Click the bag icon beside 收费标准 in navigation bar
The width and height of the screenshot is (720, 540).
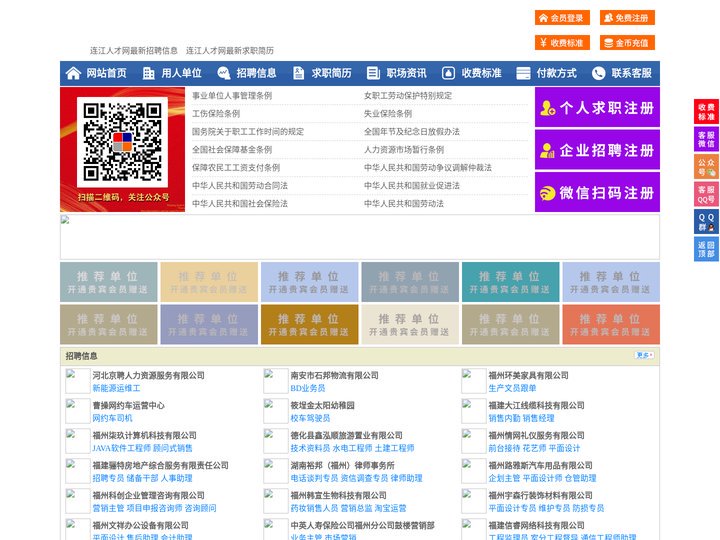coord(448,73)
